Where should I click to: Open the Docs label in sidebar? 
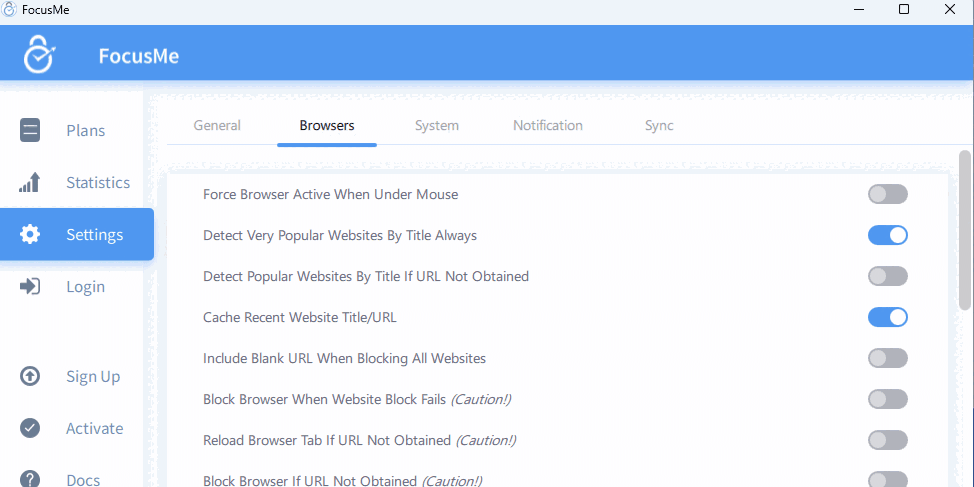tap(83, 480)
